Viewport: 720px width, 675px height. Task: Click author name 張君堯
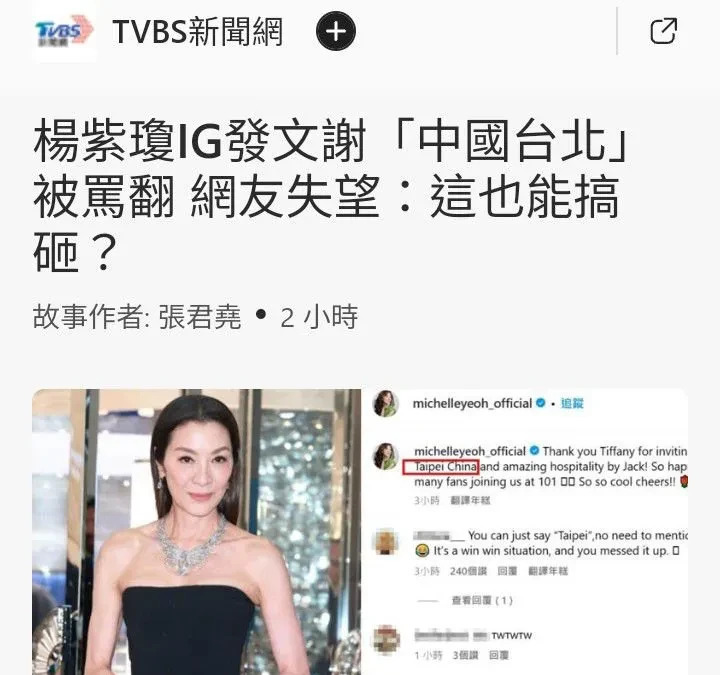pos(200,316)
